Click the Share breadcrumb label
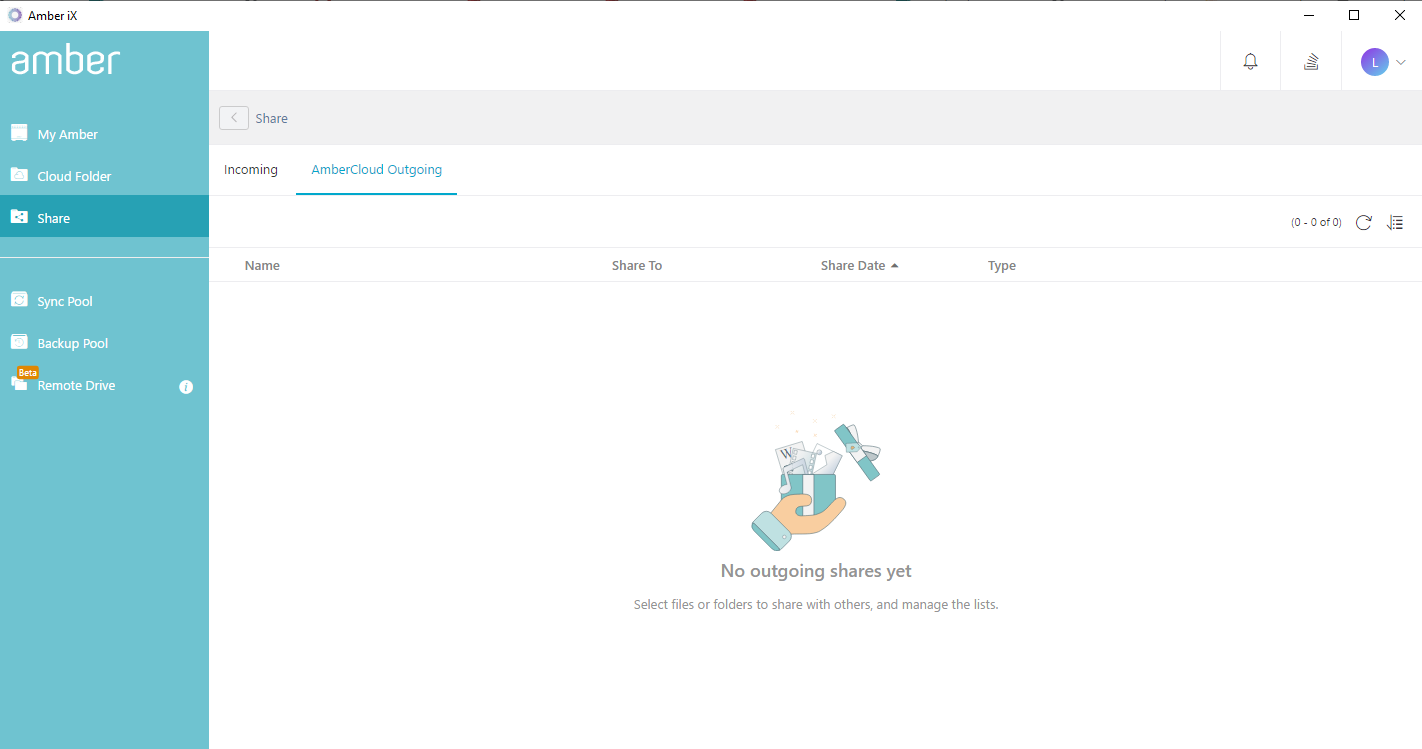The height and width of the screenshot is (749, 1422). click(x=272, y=118)
